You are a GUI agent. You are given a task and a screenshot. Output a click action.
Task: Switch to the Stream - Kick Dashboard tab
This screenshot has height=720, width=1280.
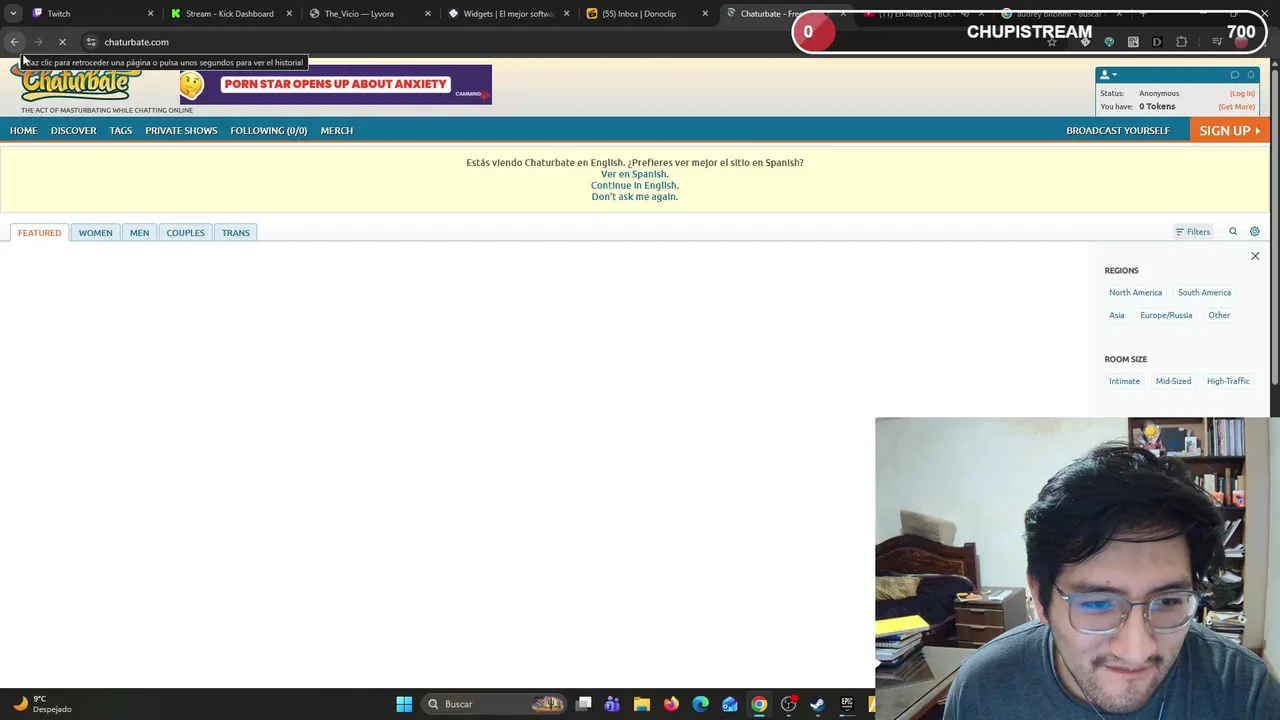click(229, 14)
